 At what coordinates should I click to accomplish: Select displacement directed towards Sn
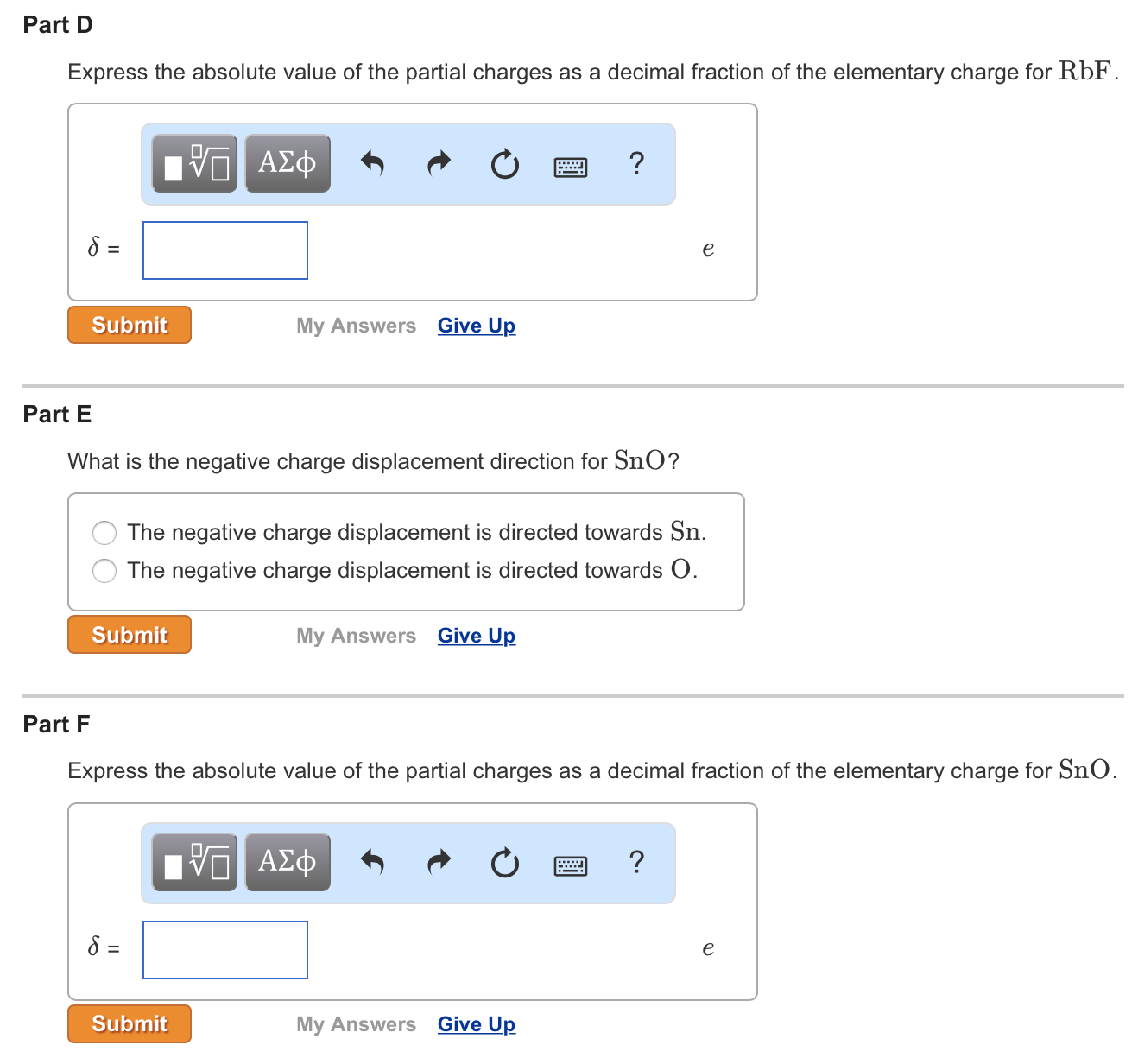pos(104,533)
